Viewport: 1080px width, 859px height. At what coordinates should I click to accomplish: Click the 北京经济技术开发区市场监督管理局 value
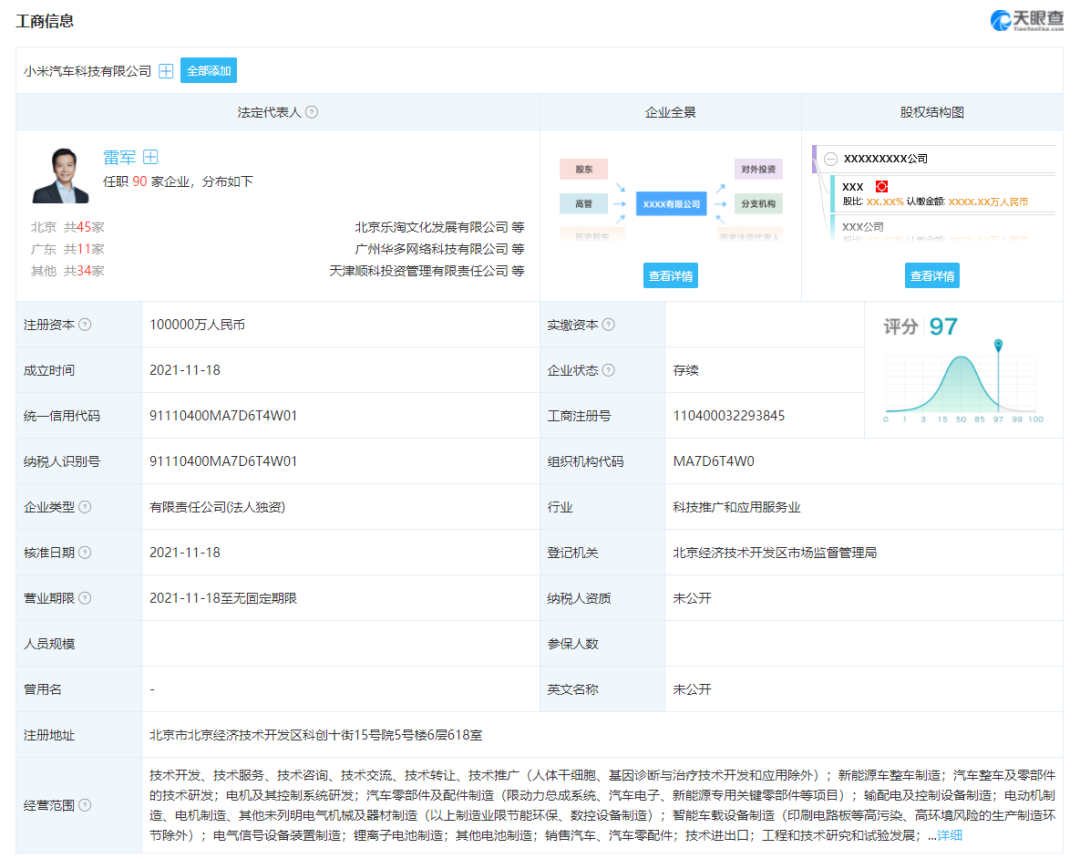click(775, 552)
